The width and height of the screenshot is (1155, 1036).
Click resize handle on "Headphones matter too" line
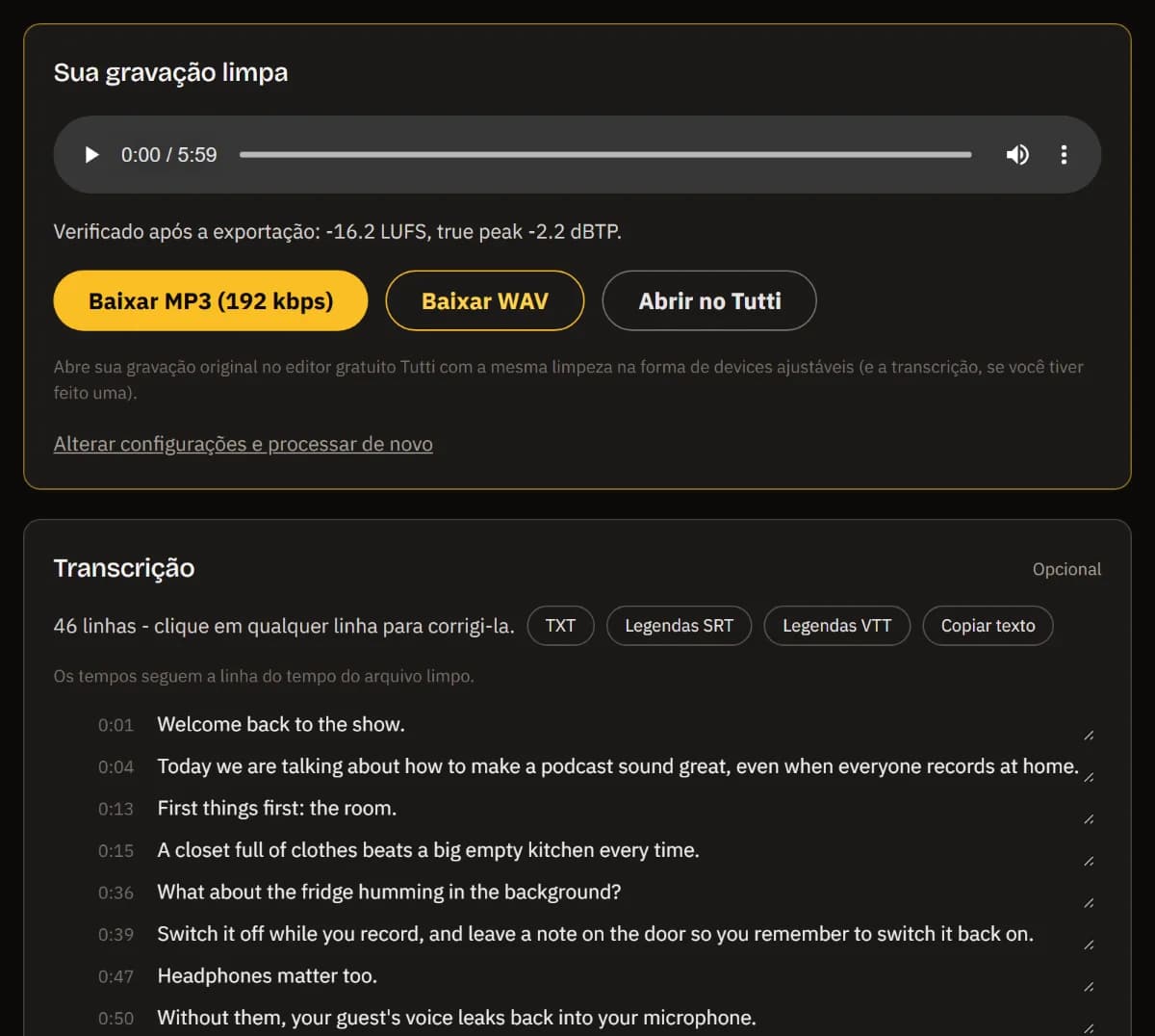pyautogui.click(x=1089, y=987)
